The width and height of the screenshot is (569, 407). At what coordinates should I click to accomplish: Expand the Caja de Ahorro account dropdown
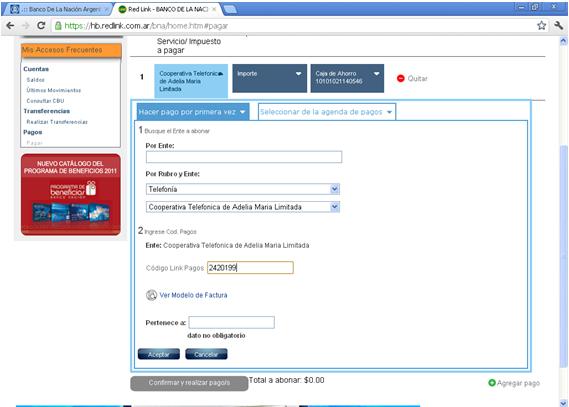(347, 78)
